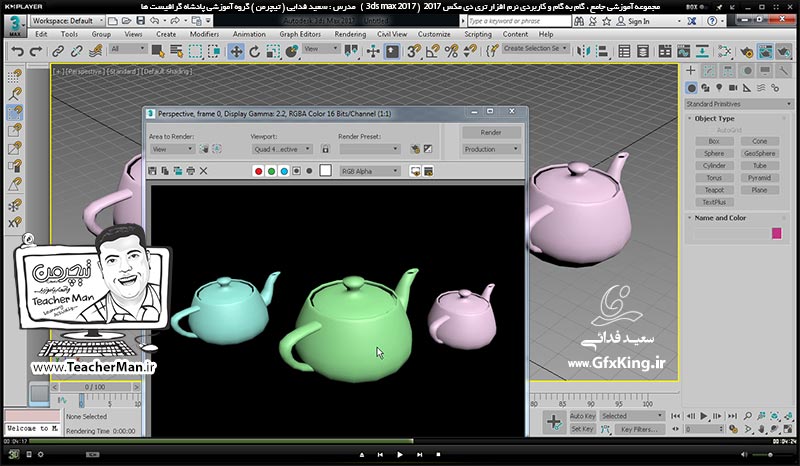
Task: Click the white color swatch in frame window
Action: [326, 170]
